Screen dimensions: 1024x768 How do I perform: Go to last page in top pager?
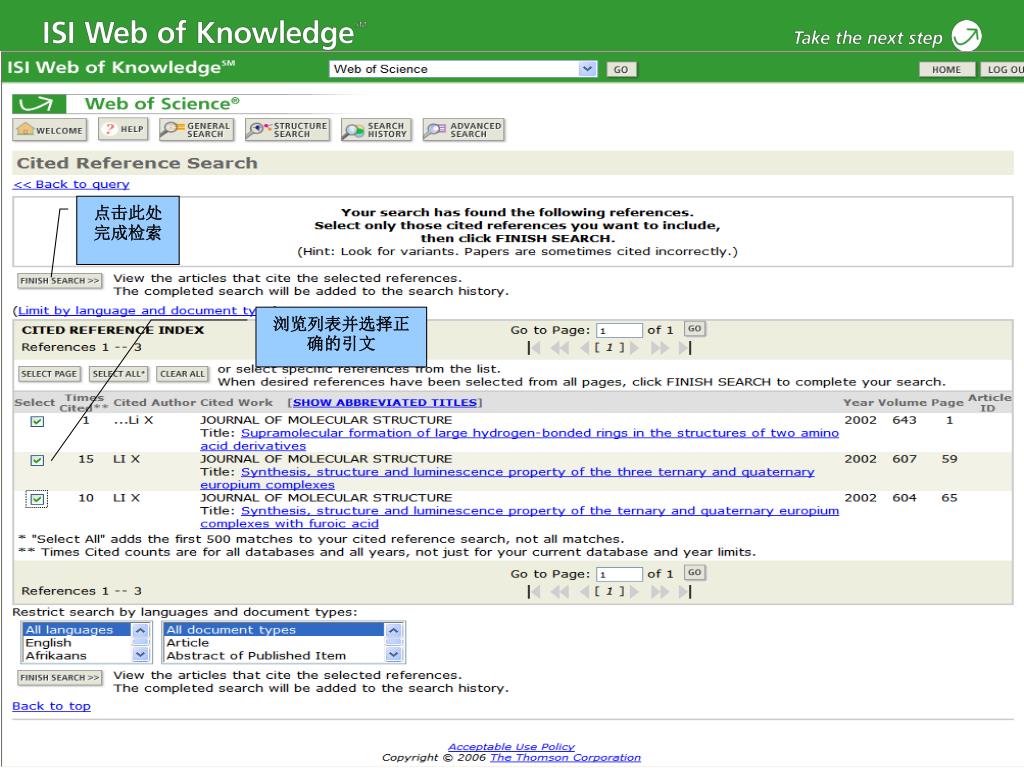tap(684, 348)
